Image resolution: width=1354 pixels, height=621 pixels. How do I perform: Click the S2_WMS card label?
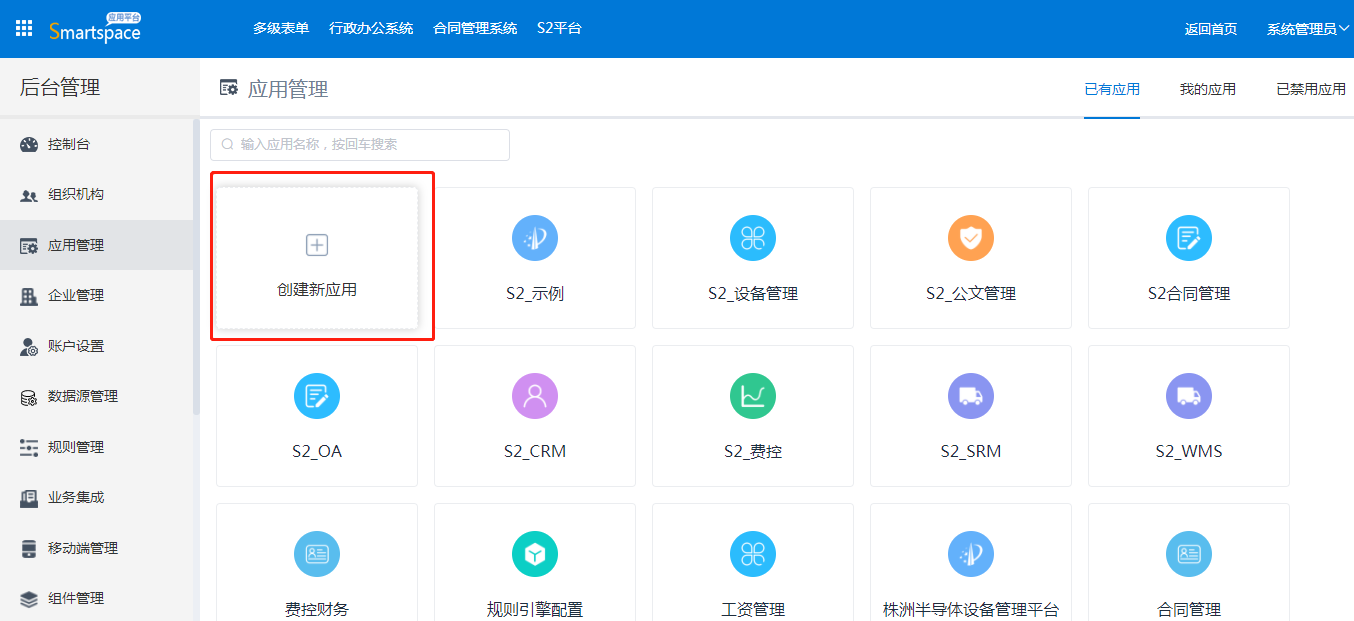click(1189, 451)
